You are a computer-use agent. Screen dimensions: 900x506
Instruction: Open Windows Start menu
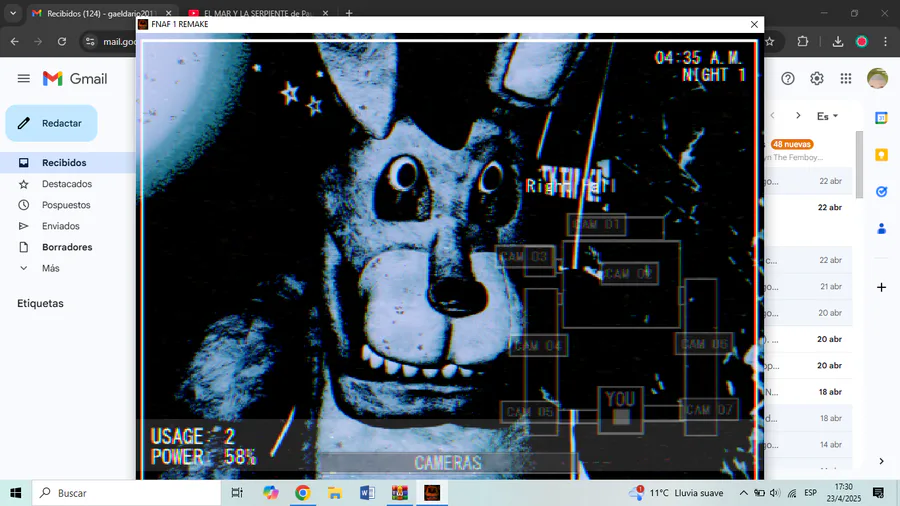point(15,493)
